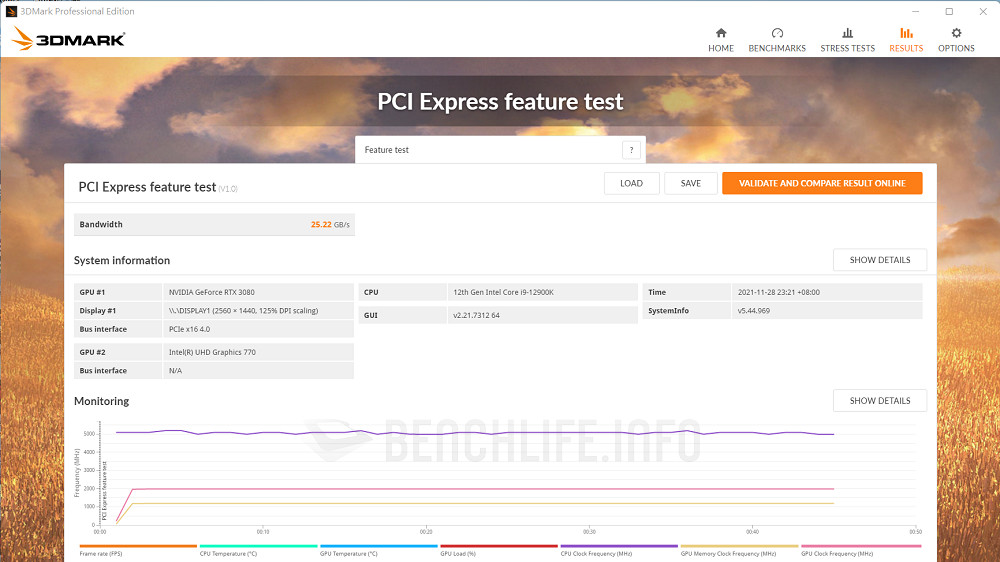Expand System information with Show Details
The image size is (1000, 562).
point(879,260)
